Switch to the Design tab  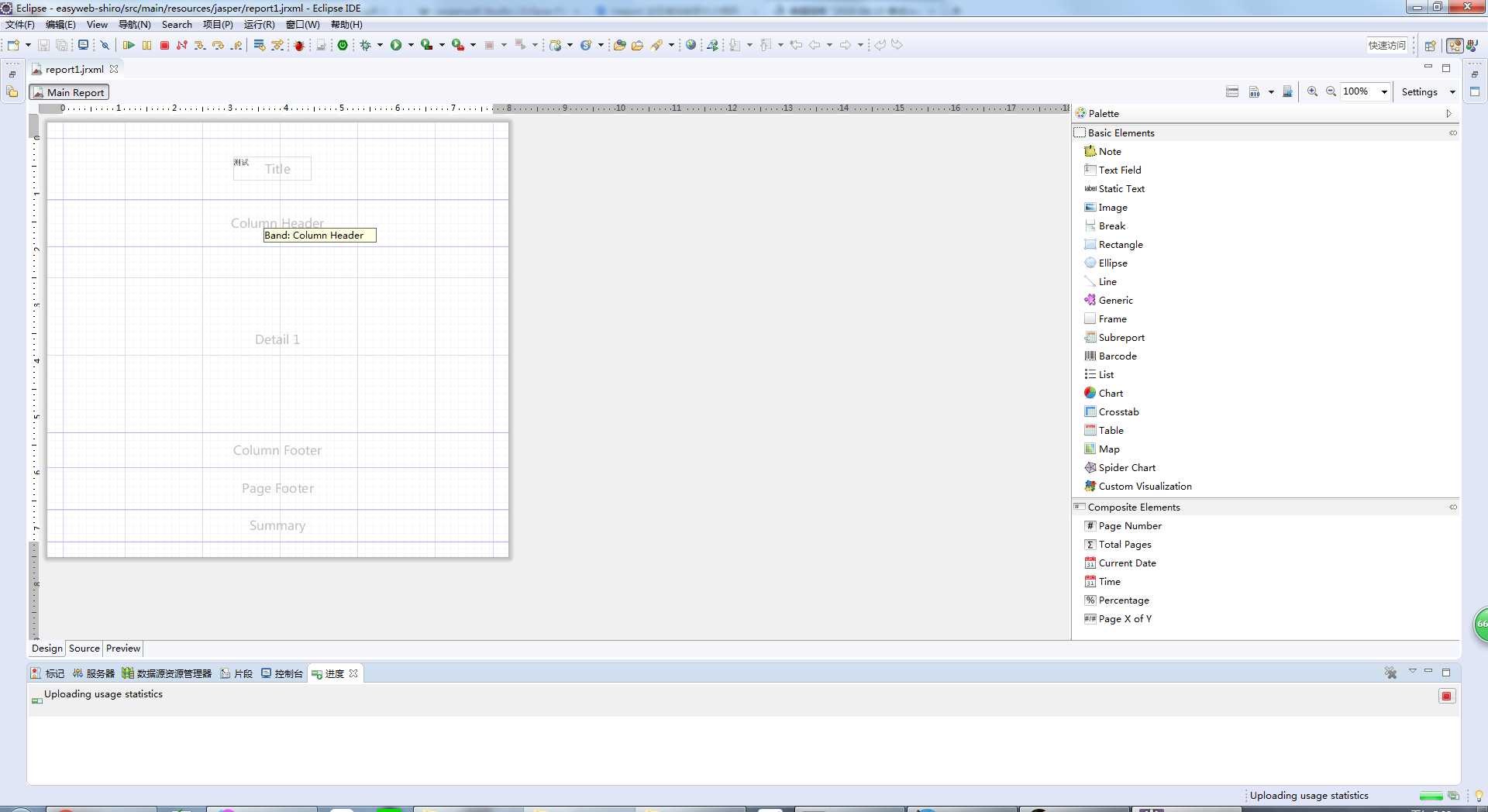coord(46,649)
